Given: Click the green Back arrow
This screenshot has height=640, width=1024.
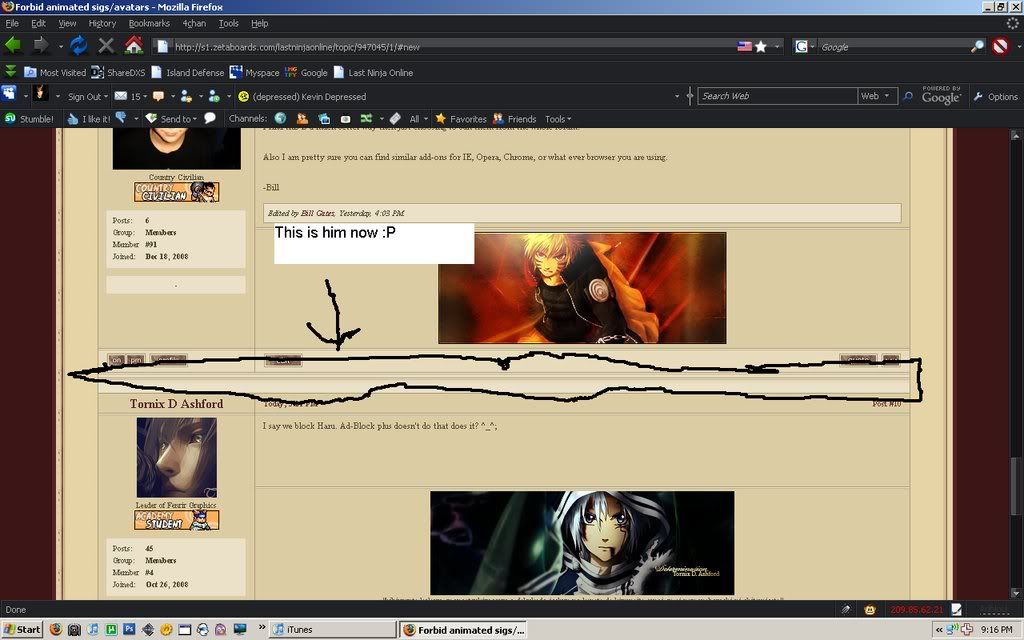Looking at the screenshot, I should pyautogui.click(x=14, y=46).
